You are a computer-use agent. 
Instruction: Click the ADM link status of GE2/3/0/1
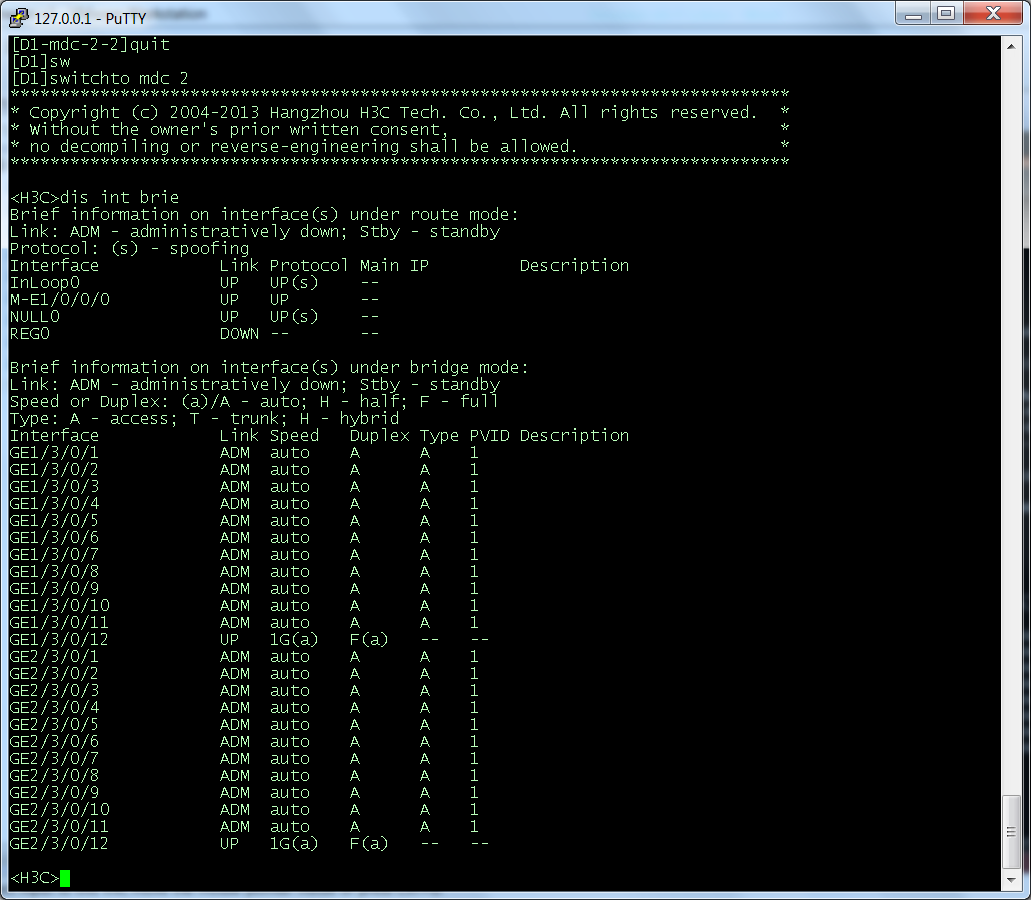pyautogui.click(x=235, y=657)
